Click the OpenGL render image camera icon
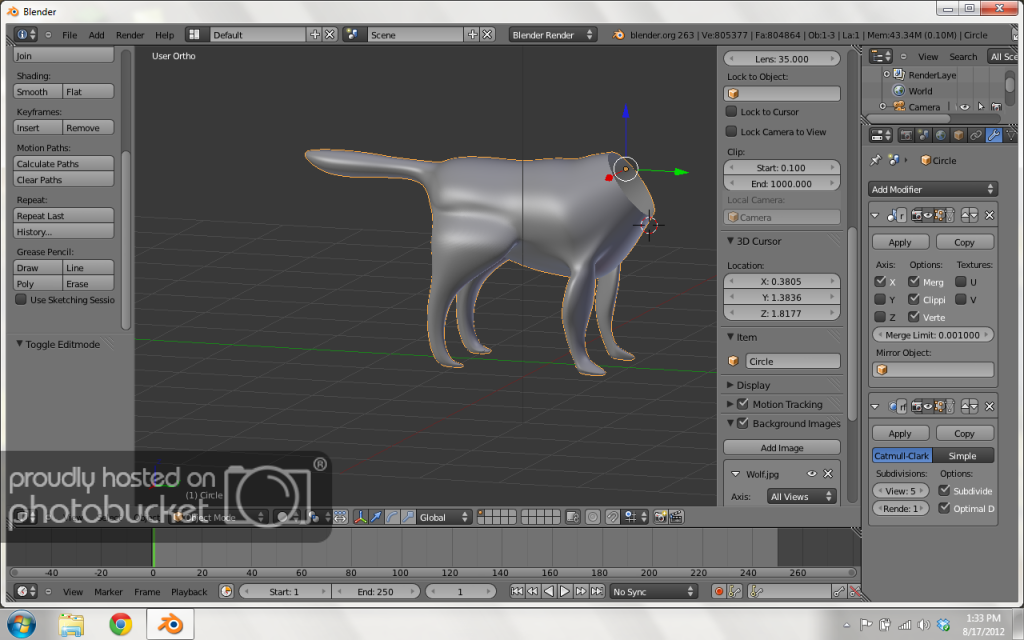Viewport: 1024px width, 640px height. (x=660, y=517)
